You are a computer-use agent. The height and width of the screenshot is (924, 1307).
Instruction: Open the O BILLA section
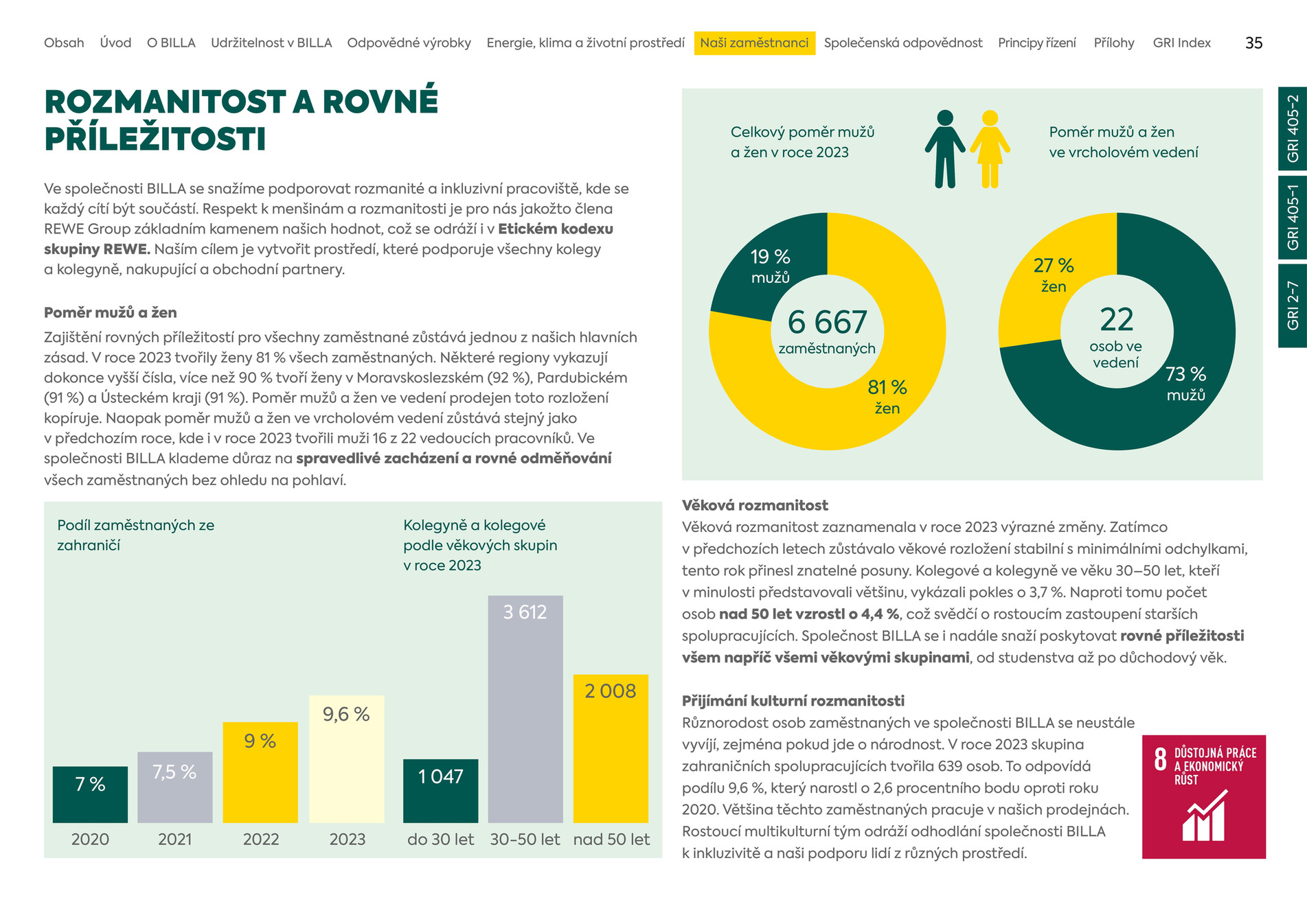tap(171, 43)
